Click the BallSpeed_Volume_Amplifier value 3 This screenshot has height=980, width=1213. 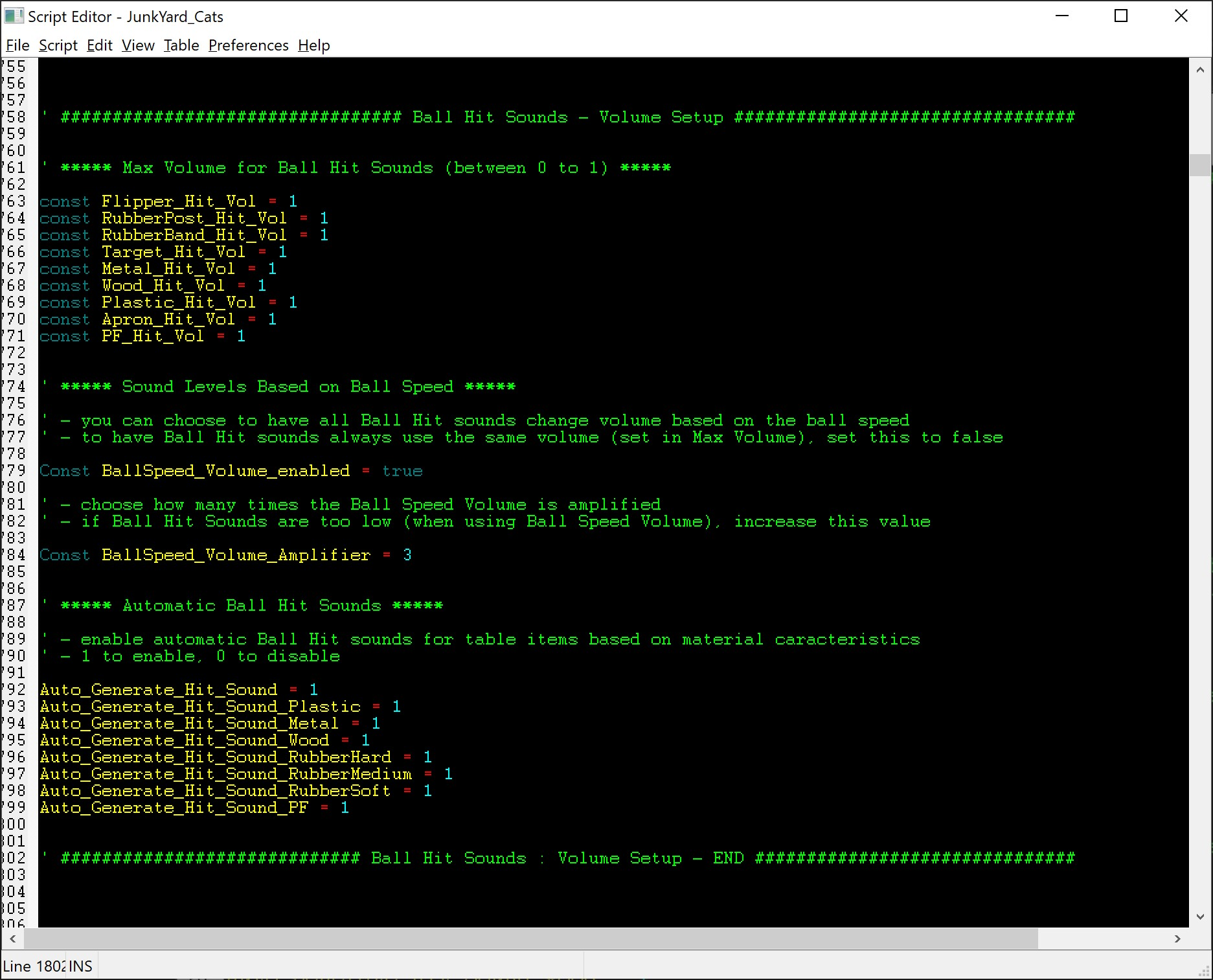(407, 555)
